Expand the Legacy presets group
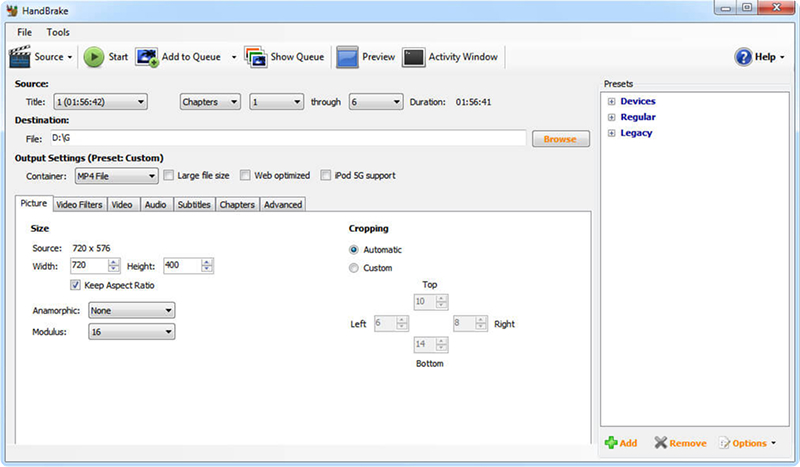This screenshot has height=467, width=800. (611, 133)
